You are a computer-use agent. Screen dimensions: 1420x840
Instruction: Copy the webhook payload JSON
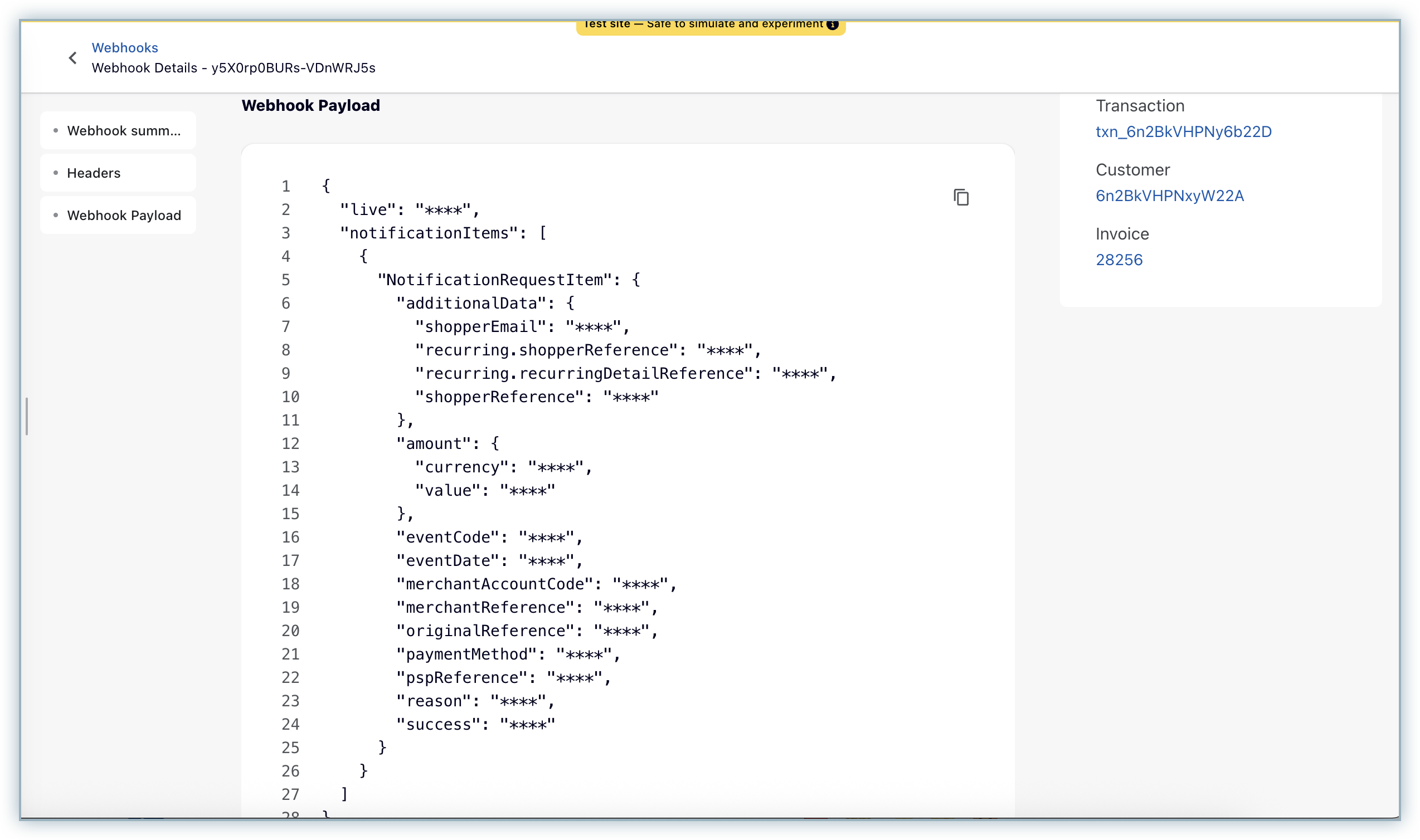(961, 197)
